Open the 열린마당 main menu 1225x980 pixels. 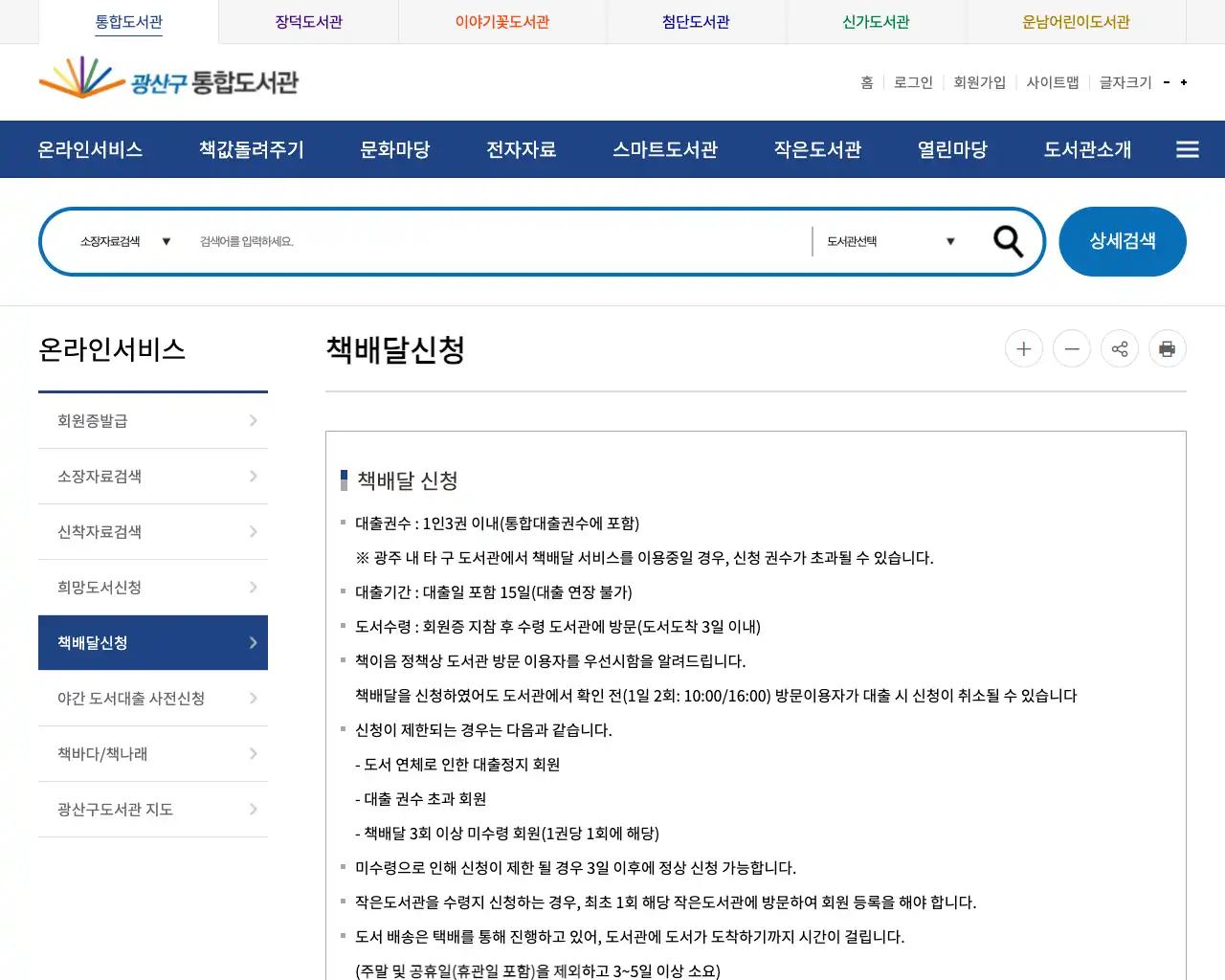click(952, 149)
